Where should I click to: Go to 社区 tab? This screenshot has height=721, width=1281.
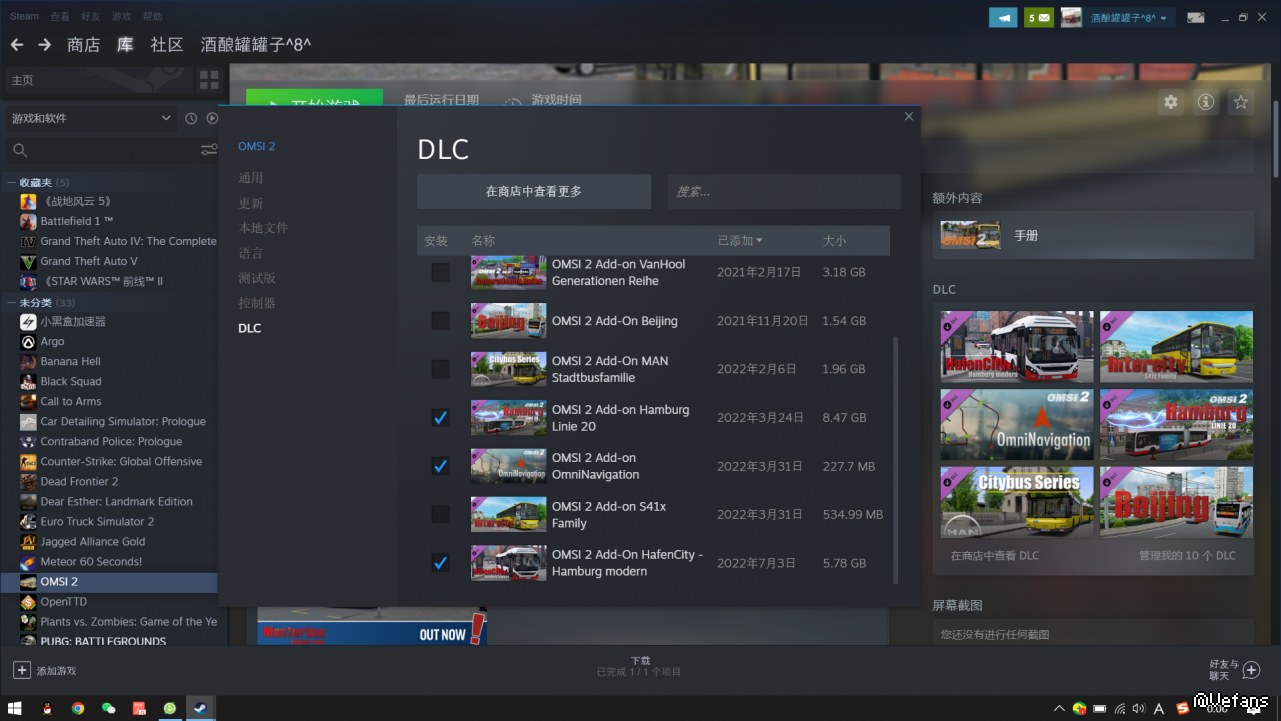click(x=167, y=45)
